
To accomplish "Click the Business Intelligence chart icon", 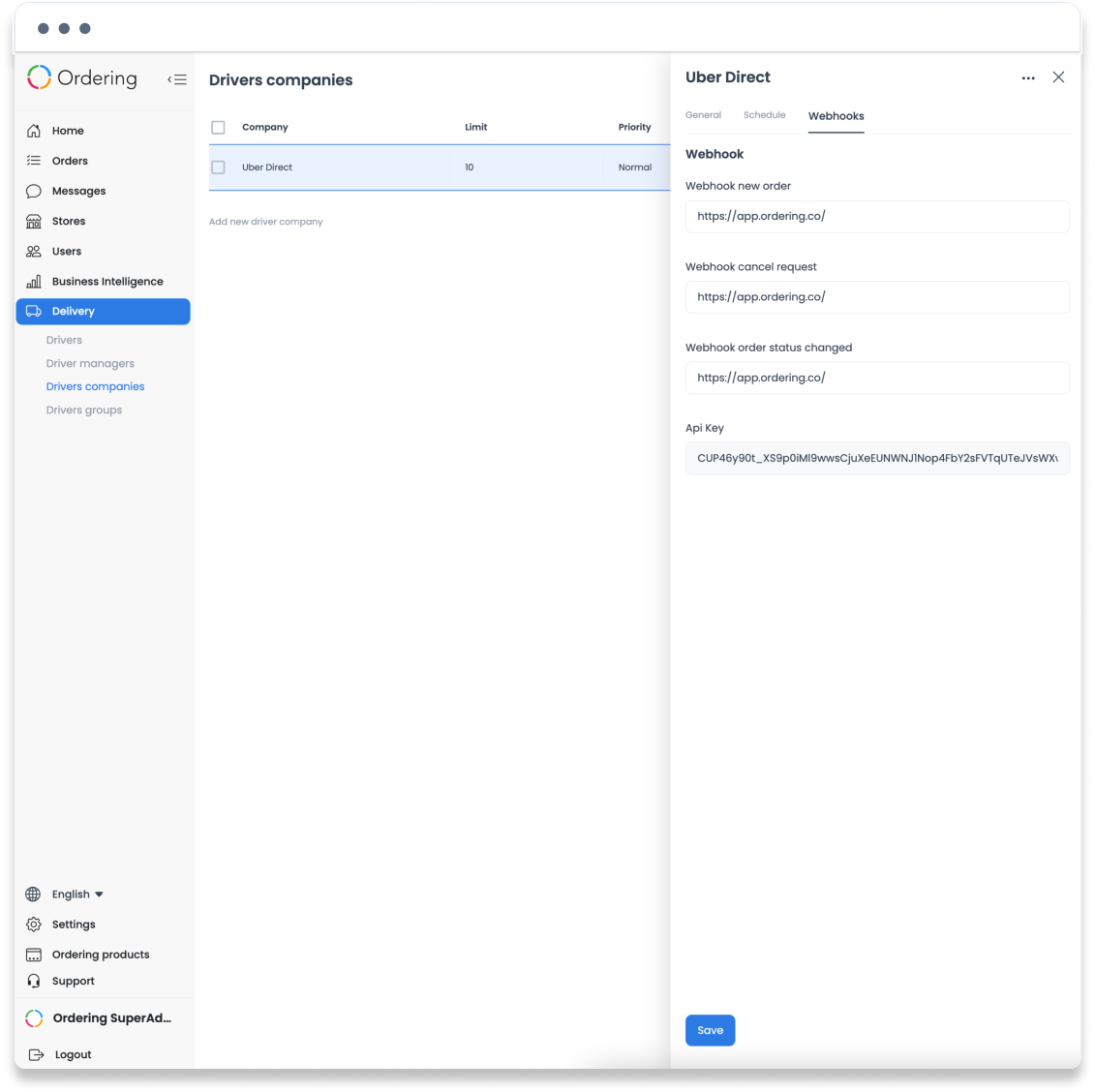I will pos(34,282).
